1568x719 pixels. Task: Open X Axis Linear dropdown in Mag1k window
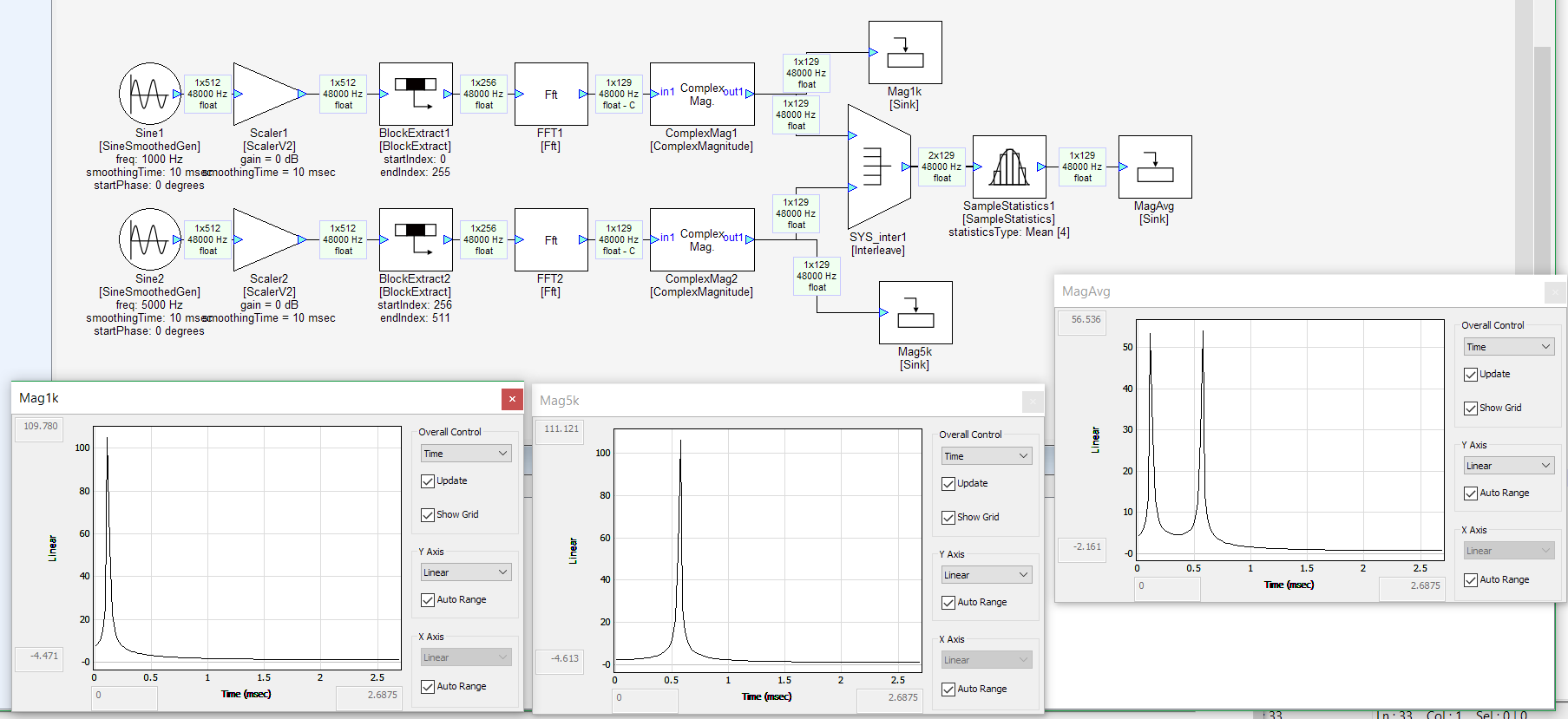point(466,657)
